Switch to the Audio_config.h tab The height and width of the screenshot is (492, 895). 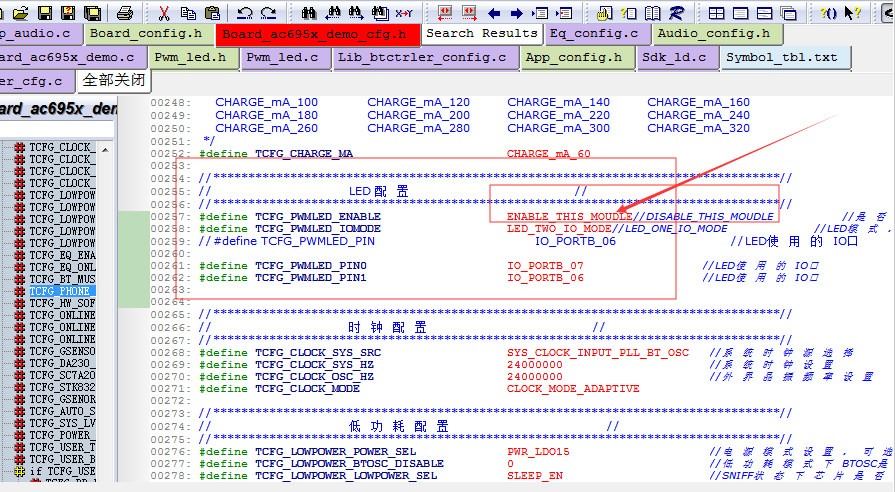[x=717, y=34]
